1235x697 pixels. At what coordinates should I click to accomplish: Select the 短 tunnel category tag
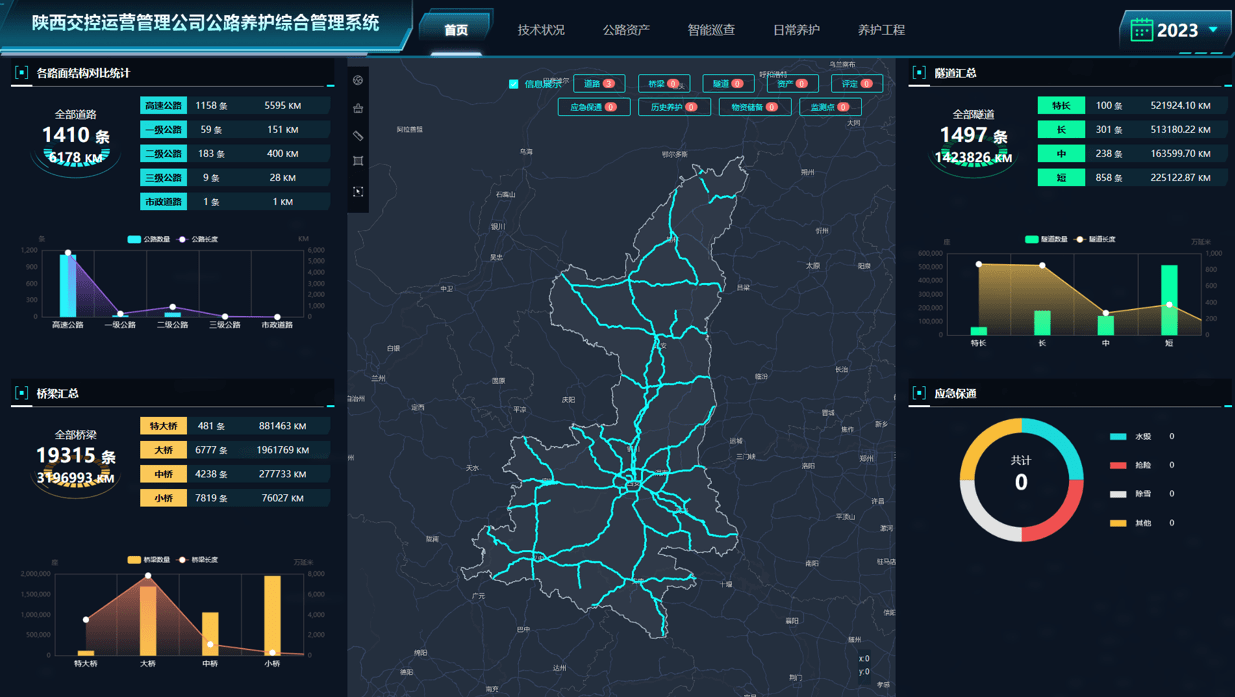pyautogui.click(x=1061, y=177)
